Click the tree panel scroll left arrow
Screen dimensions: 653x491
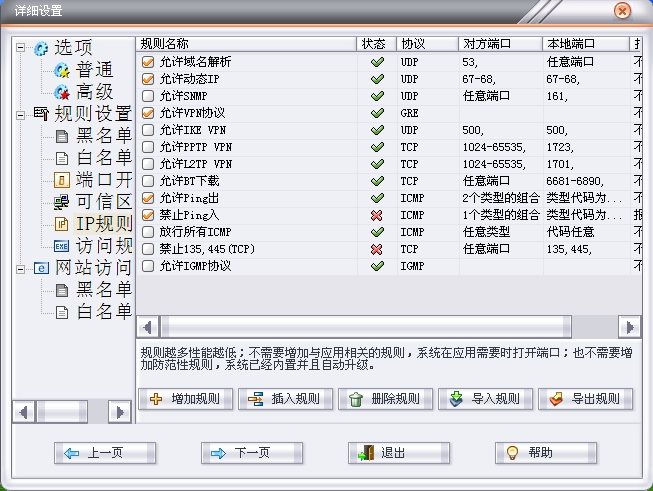[24, 412]
